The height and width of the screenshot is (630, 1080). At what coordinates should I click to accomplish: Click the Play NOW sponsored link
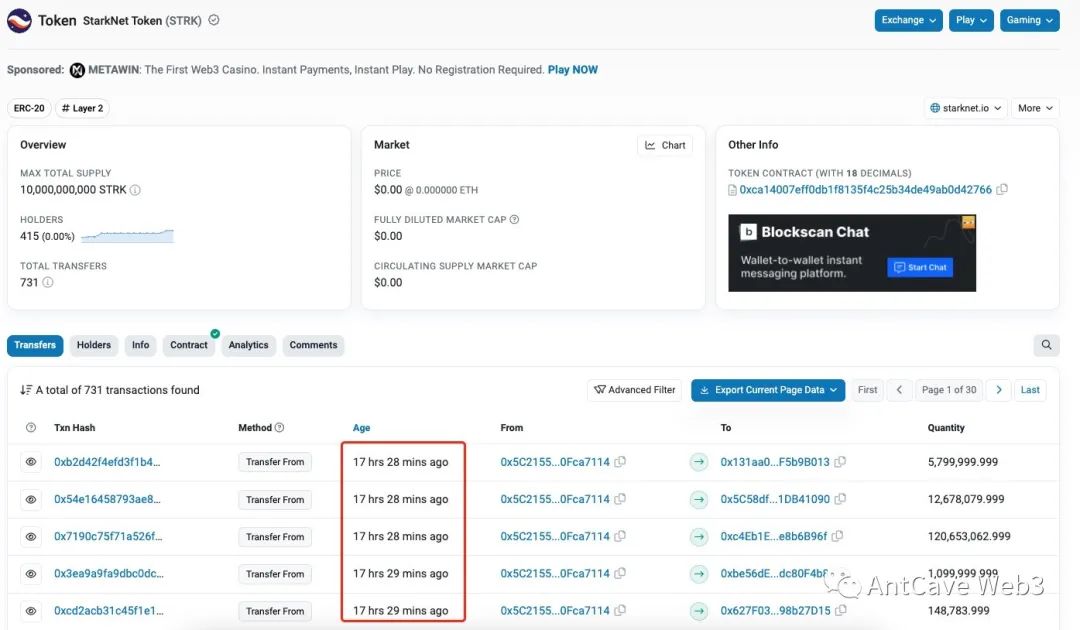[x=572, y=70]
